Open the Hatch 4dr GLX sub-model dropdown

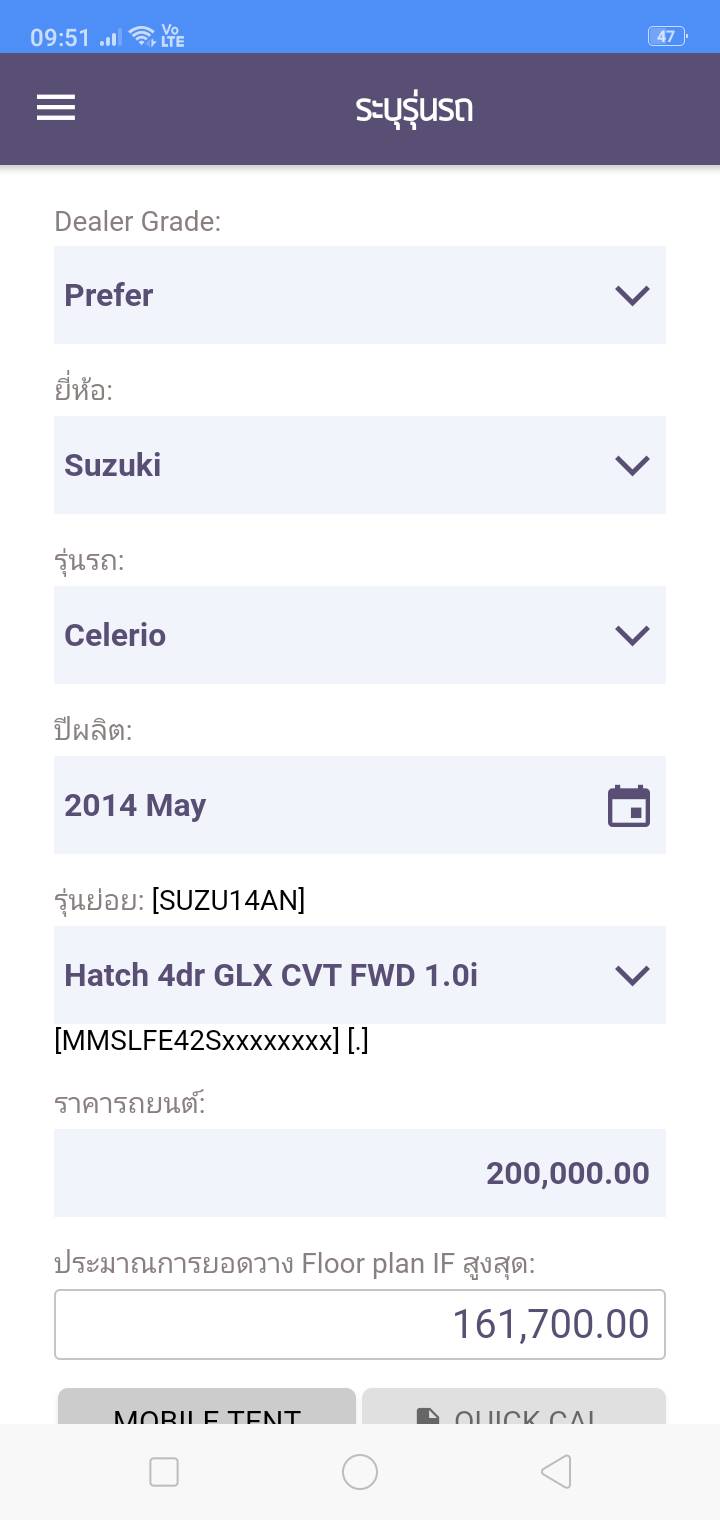click(360, 975)
